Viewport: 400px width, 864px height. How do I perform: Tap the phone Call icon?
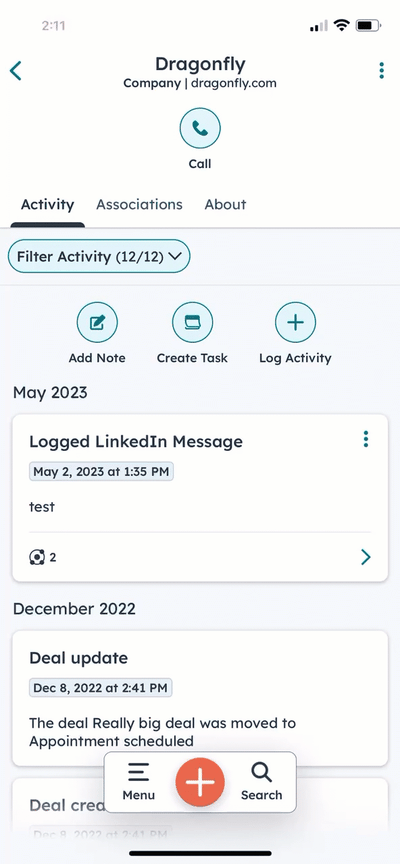(200, 128)
